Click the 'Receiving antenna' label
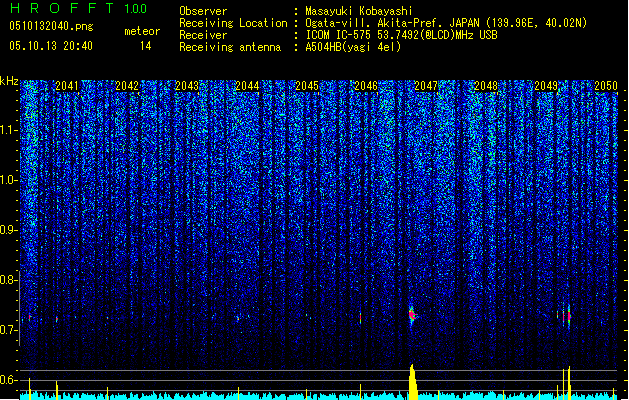The width and height of the screenshot is (629, 400). 230,47
